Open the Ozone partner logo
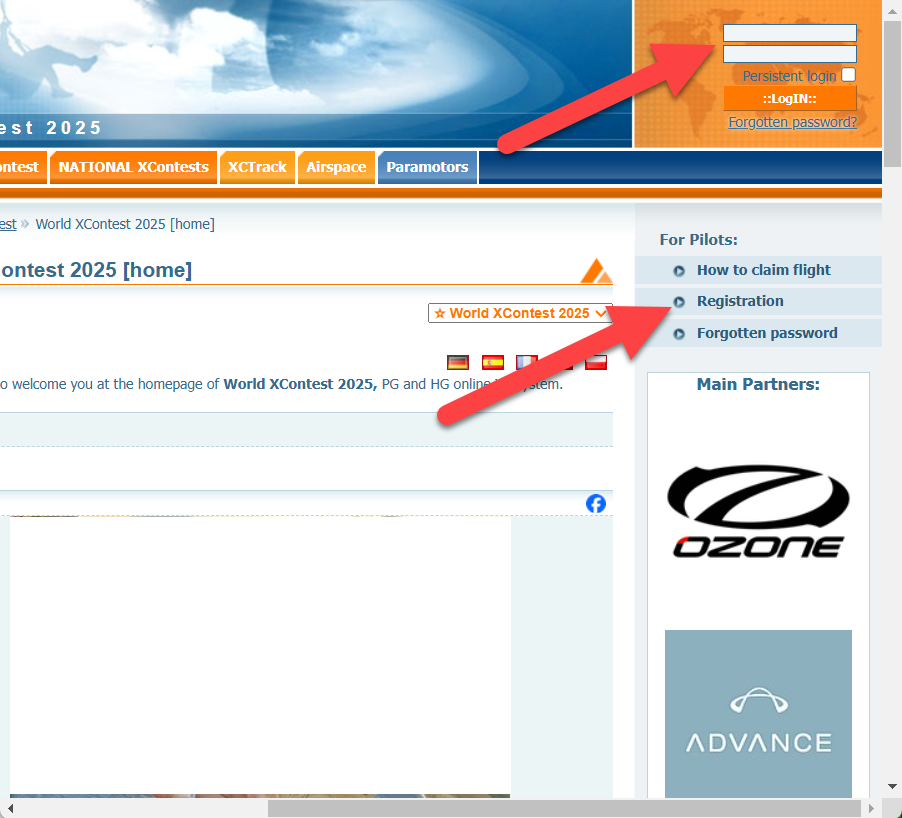Screen dimensions: 902x818 pyautogui.click(x=758, y=511)
